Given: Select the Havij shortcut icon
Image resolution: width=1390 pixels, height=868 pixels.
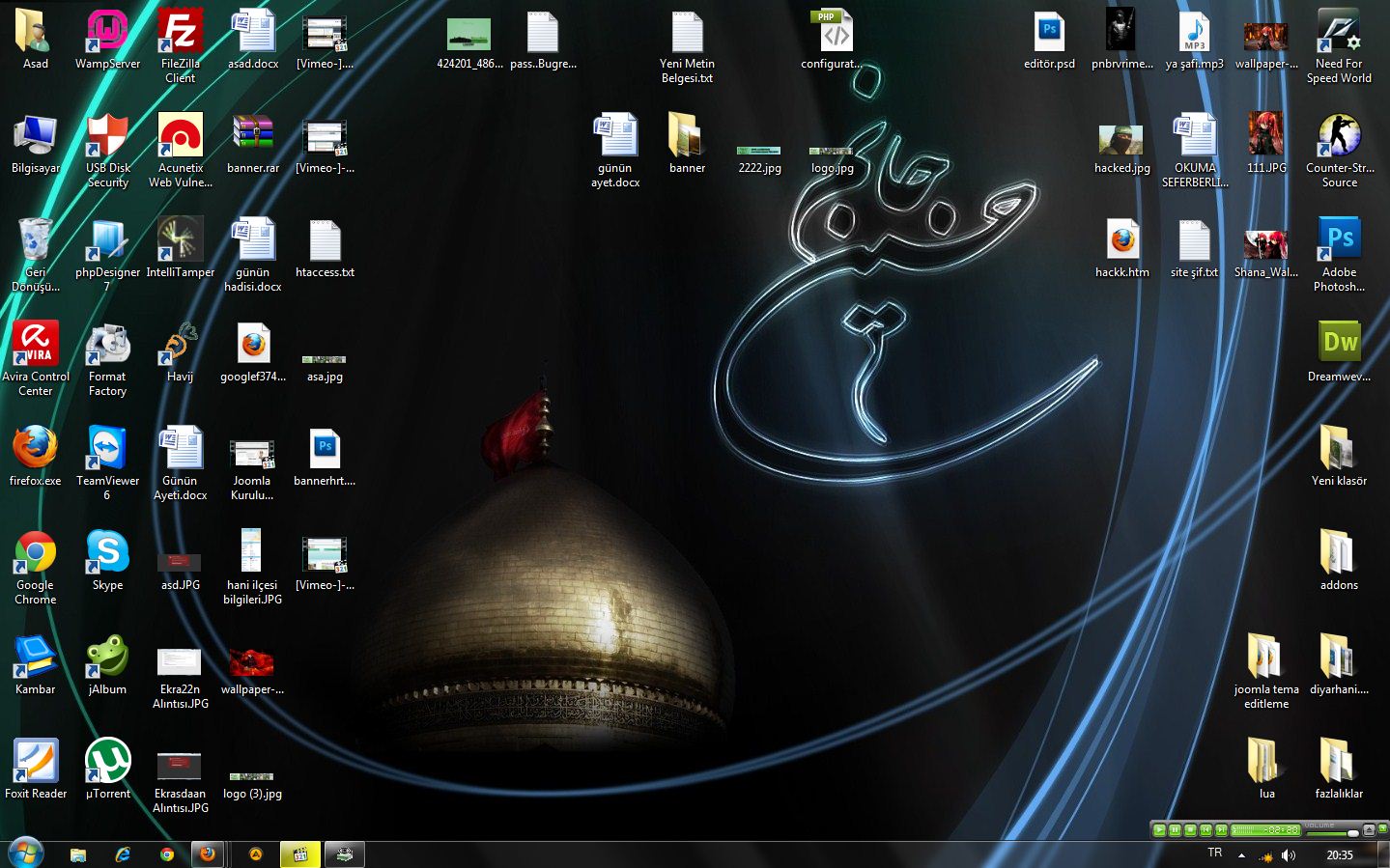Looking at the screenshot, I should tap(180, 352).
